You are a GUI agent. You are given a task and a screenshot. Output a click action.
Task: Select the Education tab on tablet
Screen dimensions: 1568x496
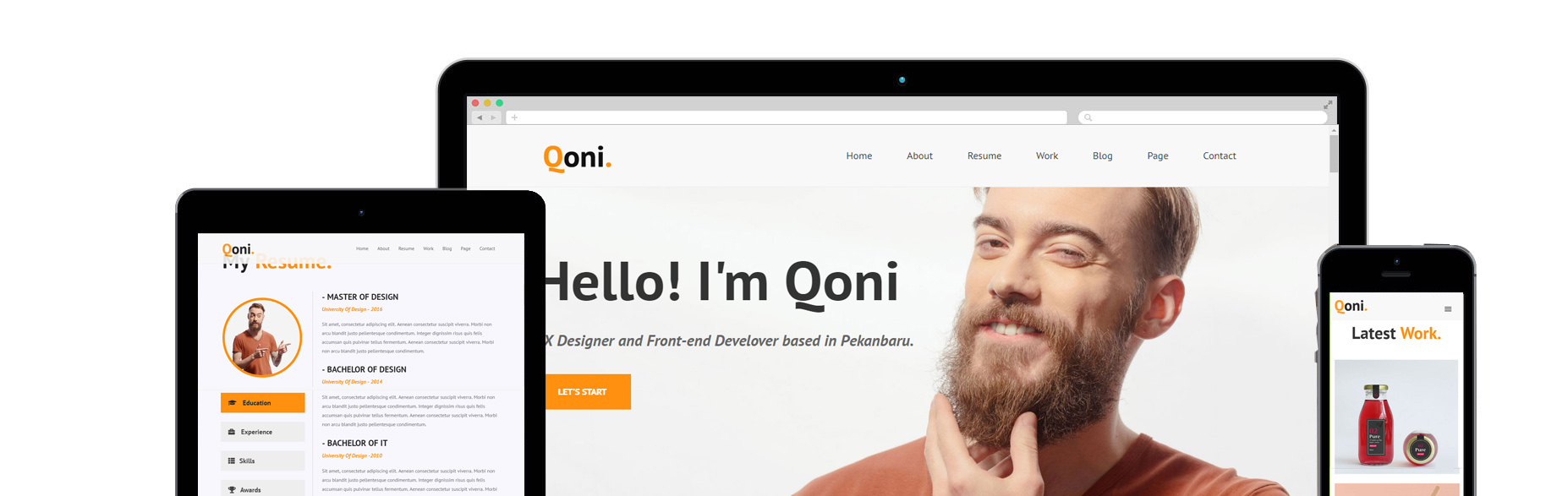coord(262,403)
